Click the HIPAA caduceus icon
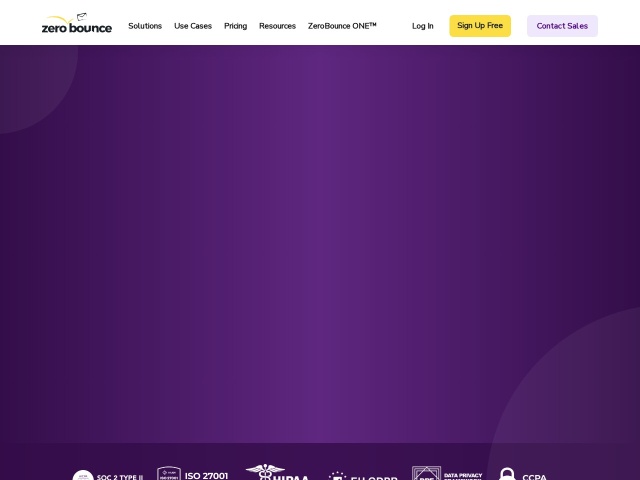Screen dimensions: 640x480 click(x=265, y=472)
